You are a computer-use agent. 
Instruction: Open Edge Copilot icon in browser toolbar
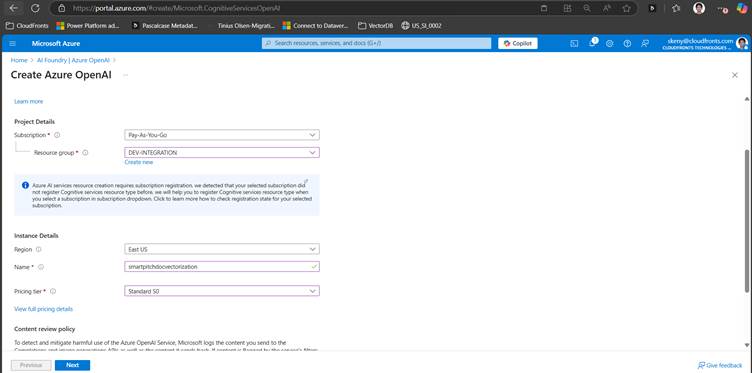pos(742,8)
